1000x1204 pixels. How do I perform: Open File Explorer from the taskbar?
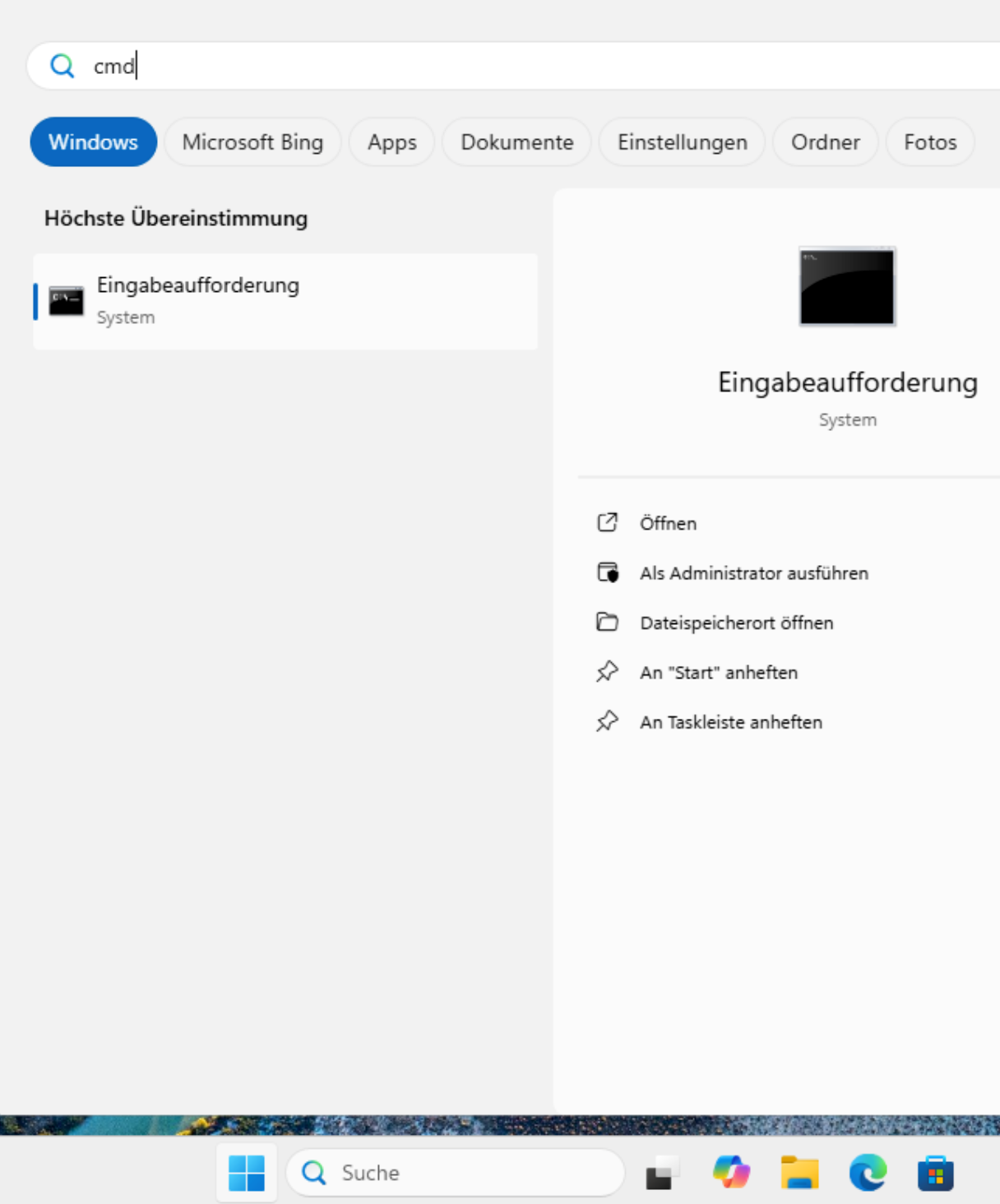point(799,1173)
